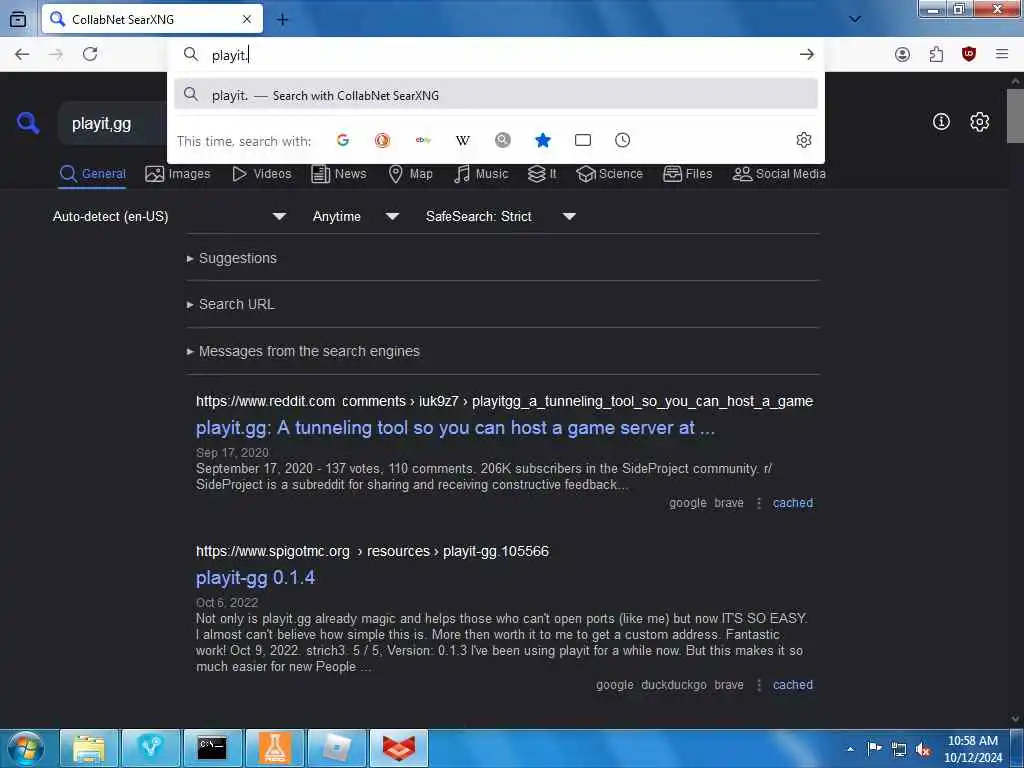Open Firefox View icon beside the tab
The width and height of the screenshot is (1024, 768).
tap(18, 19)
